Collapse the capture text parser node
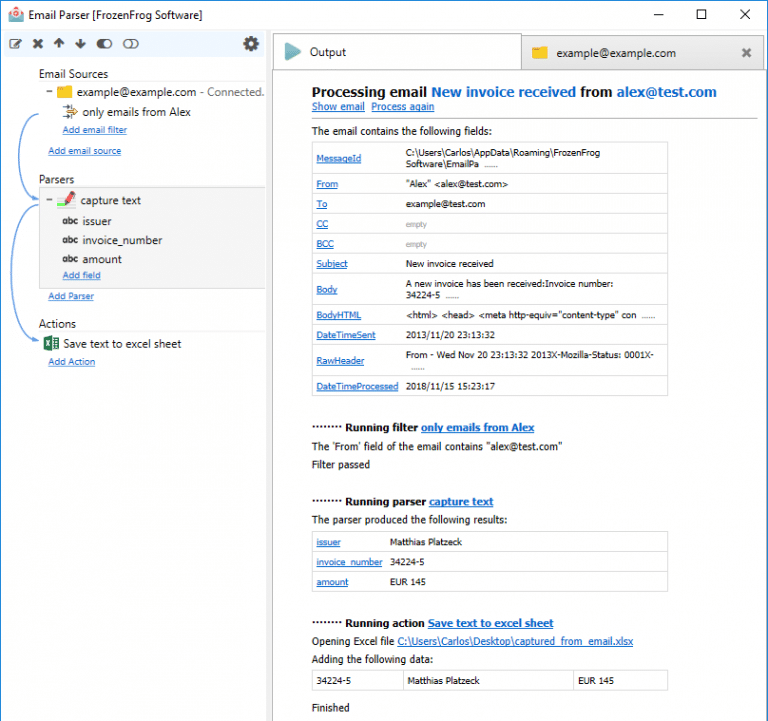Viewport: 768px width, 721px height. [x=49, y=200]
